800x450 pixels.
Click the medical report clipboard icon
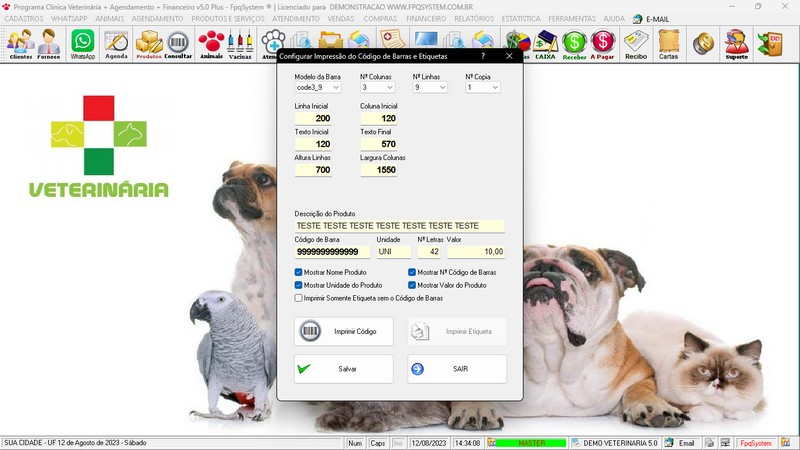tap(392, 39)
